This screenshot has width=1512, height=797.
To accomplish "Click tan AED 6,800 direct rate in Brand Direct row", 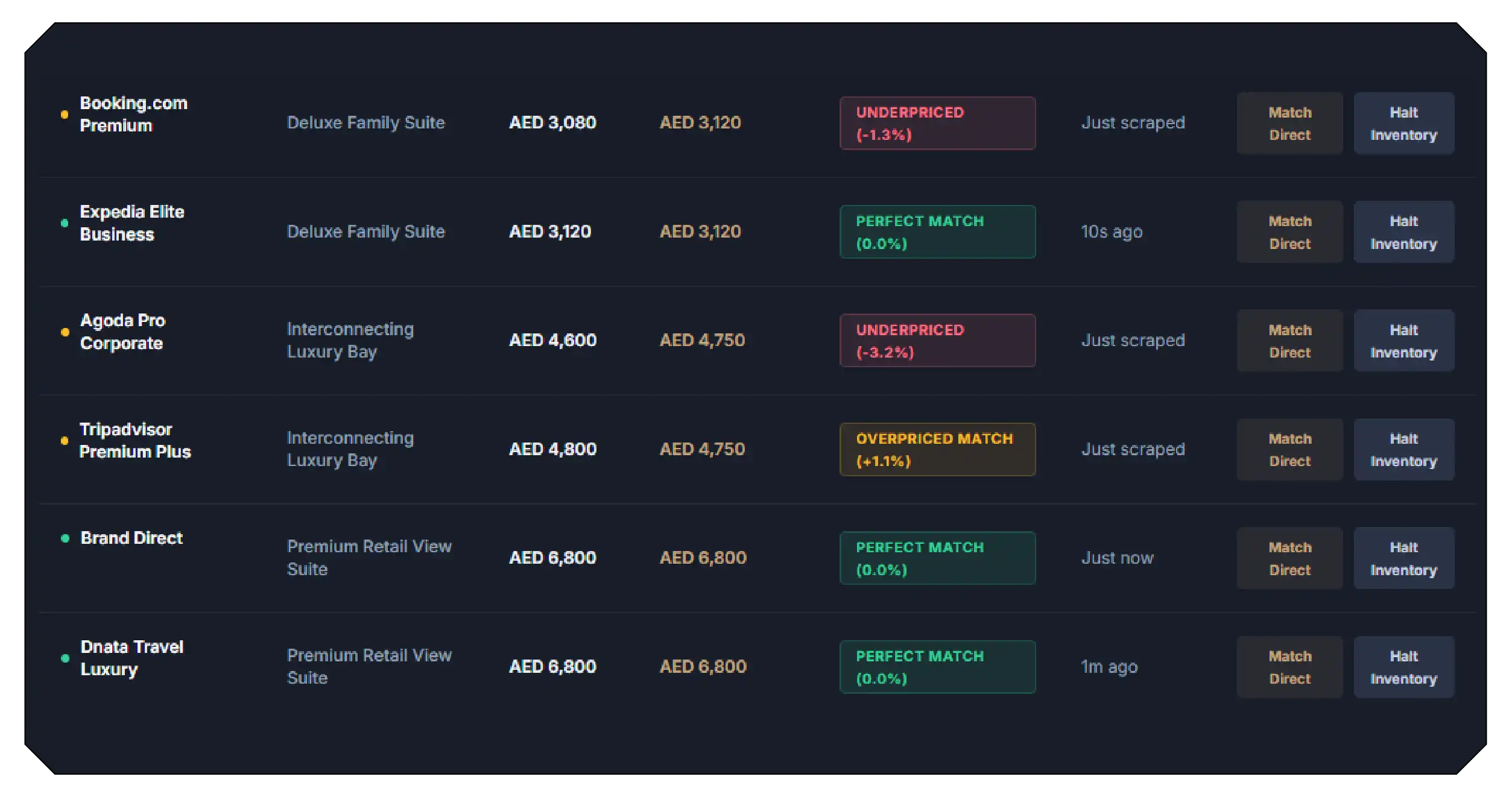I will pos(703,558).
